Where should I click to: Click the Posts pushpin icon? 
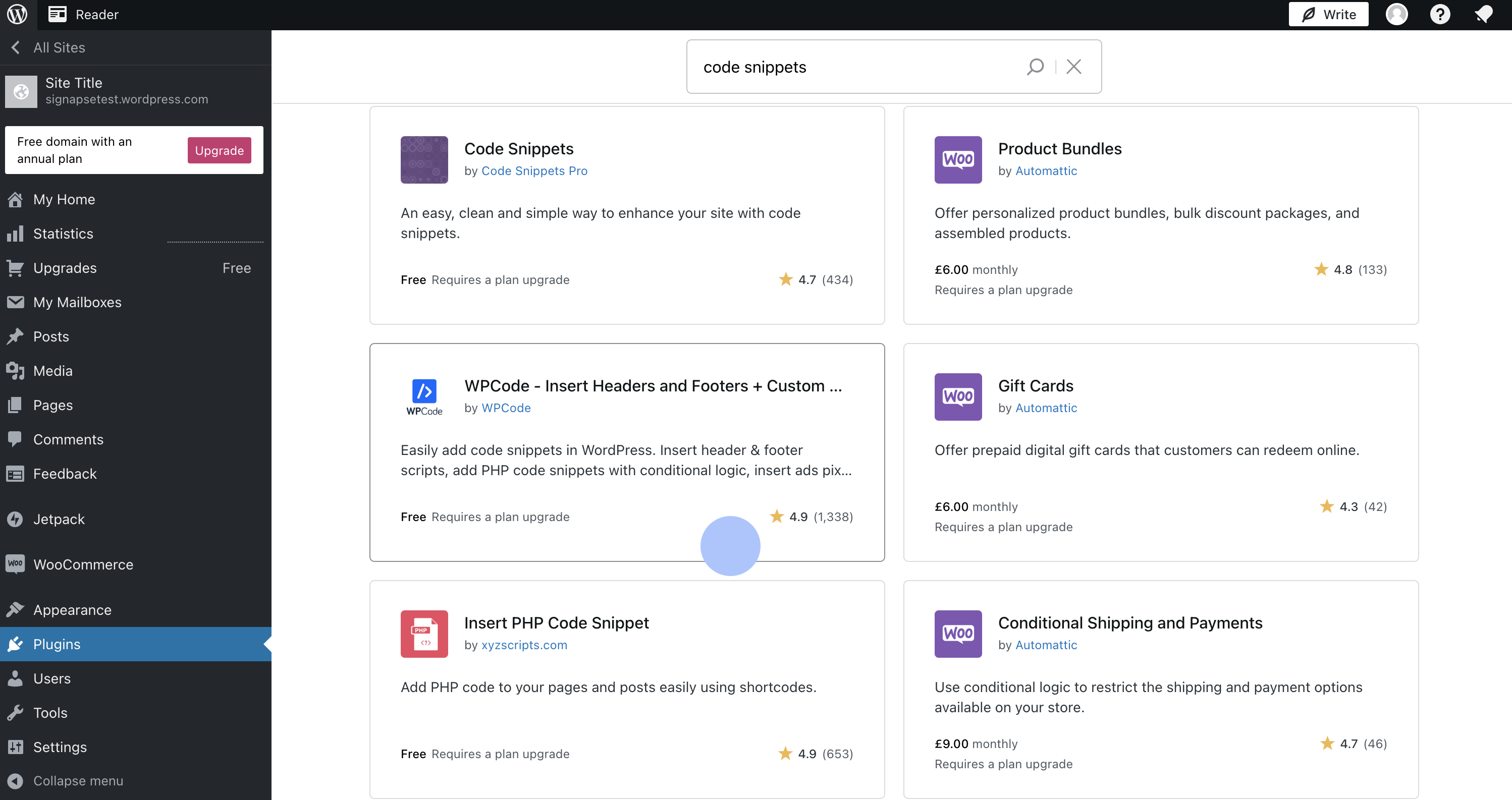[x=15, y=336]
